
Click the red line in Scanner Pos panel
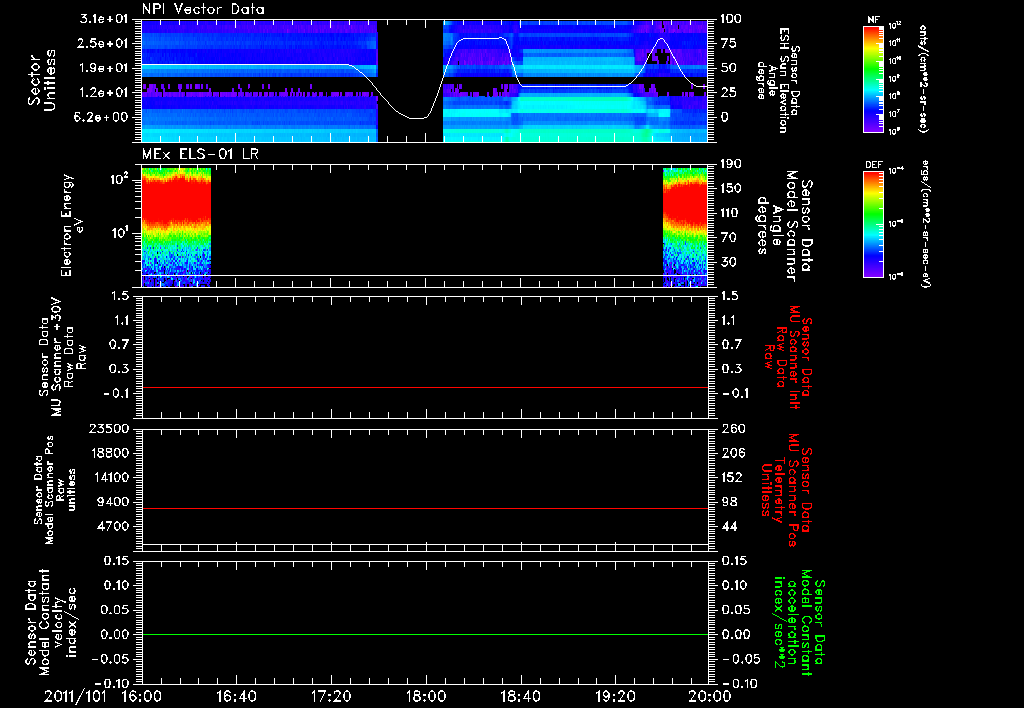coord(425,508)
